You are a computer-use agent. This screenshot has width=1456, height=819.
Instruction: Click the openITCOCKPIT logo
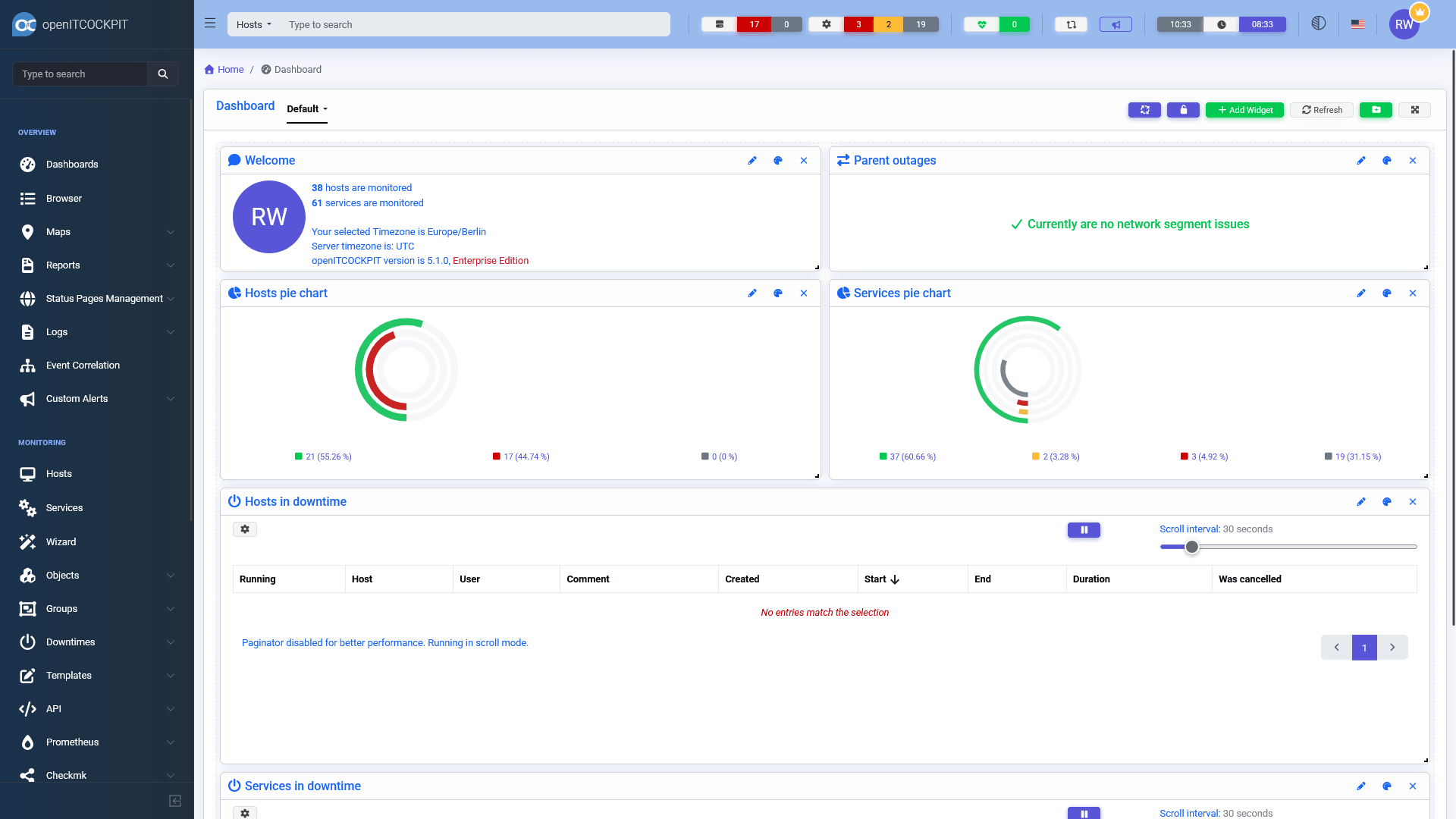pyautogui.click(x=71, y=24)
